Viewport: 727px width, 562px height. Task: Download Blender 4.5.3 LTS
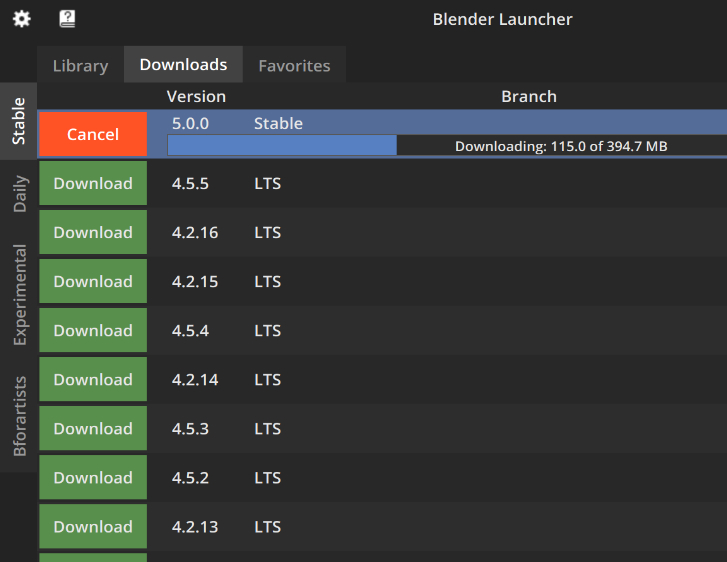click(x=93, y=428)
